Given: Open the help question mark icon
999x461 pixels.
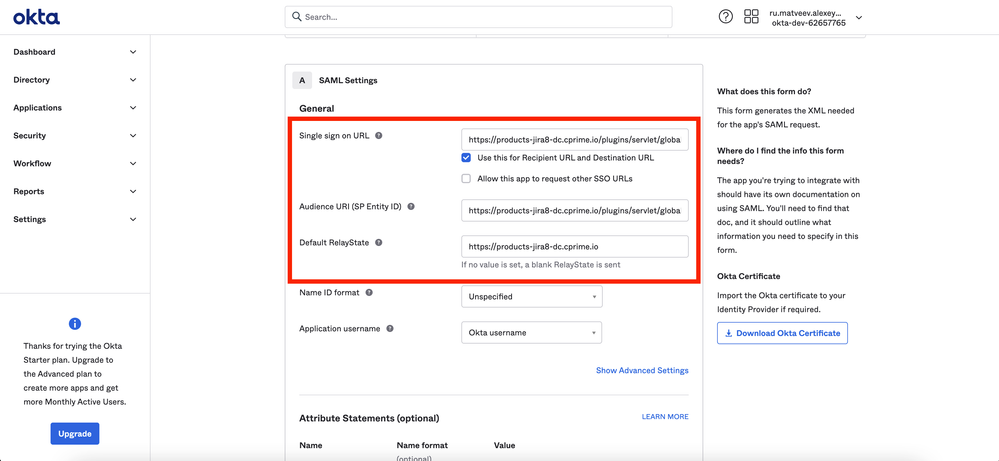Looking at the screenshot, I should 726,17.
